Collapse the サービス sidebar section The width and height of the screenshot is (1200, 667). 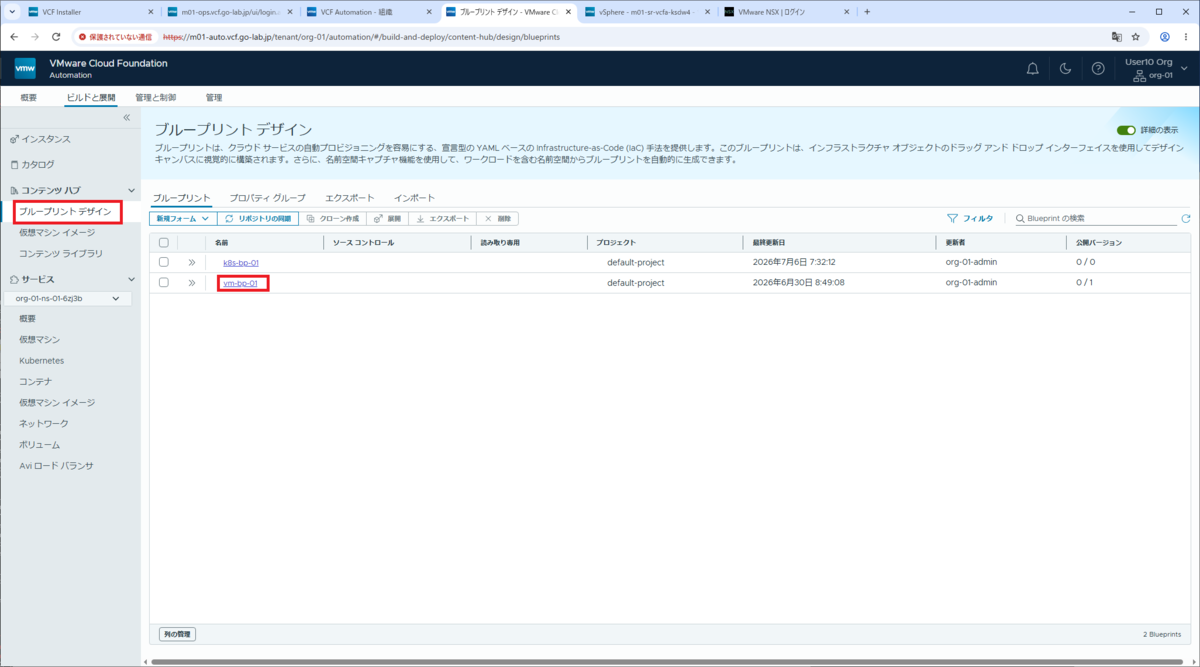[x=131, y=279]
